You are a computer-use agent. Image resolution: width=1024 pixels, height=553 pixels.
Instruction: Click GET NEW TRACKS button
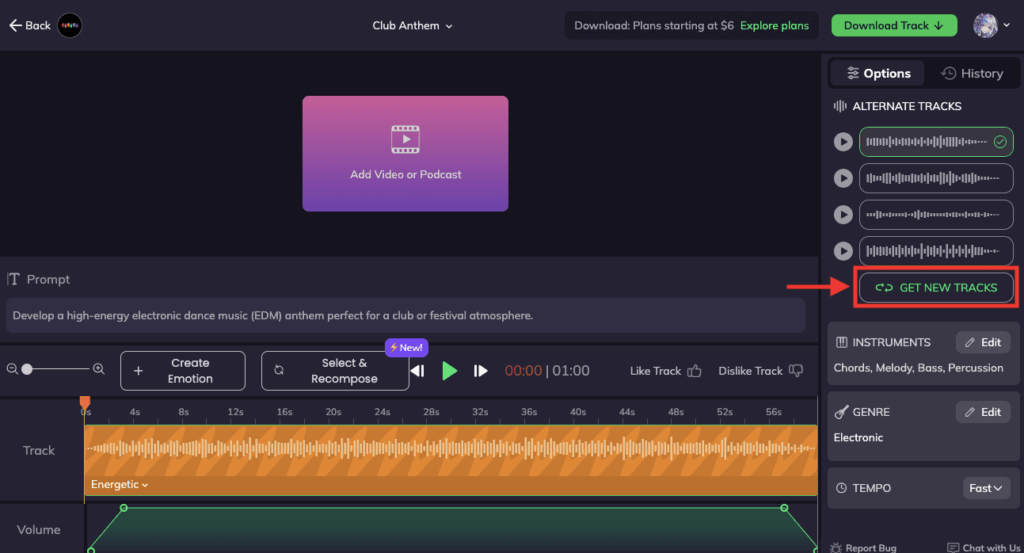[936, 287]
